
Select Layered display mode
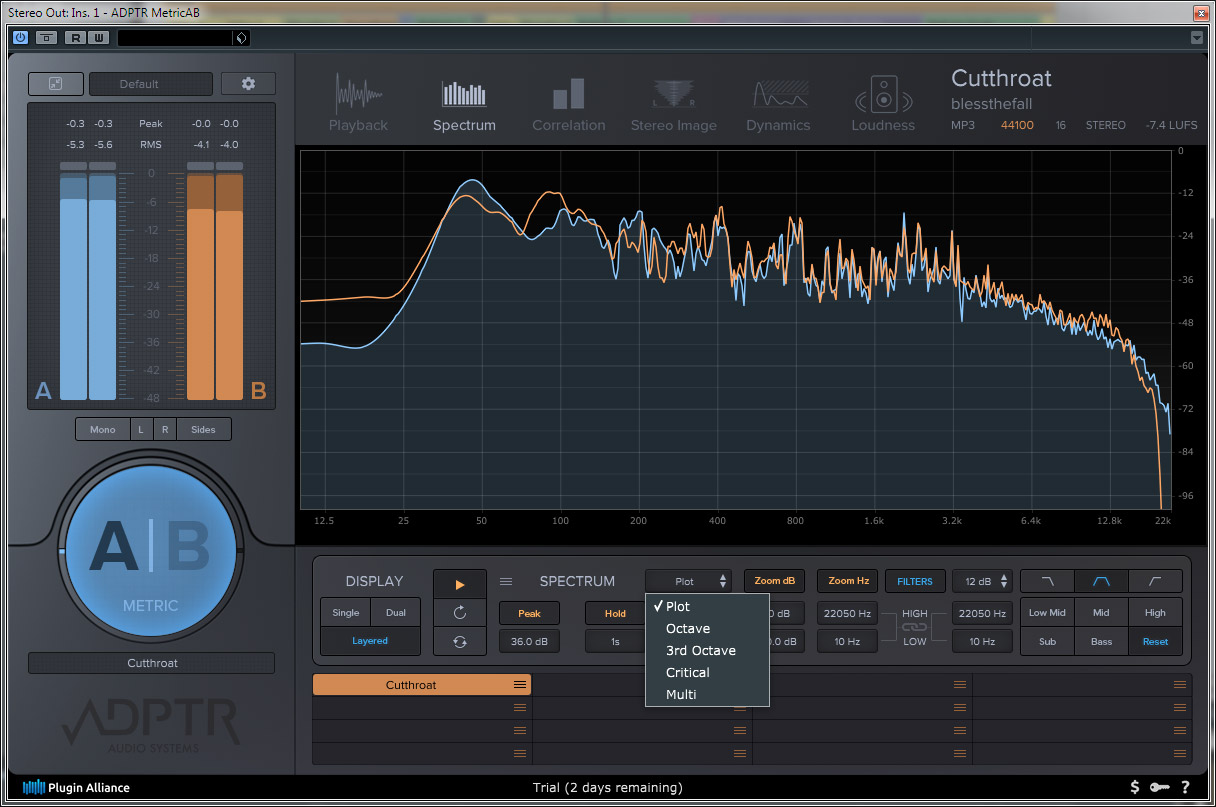pyautogui.click(x=370, y=641)
